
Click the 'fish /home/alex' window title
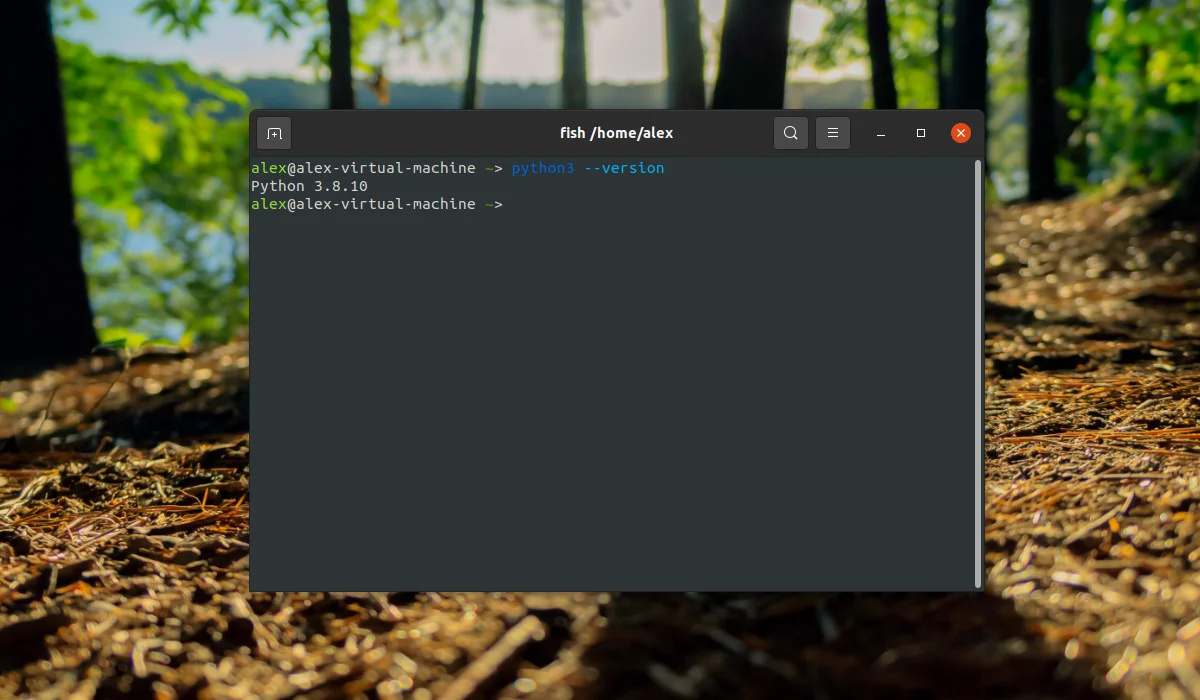[617, 133]
